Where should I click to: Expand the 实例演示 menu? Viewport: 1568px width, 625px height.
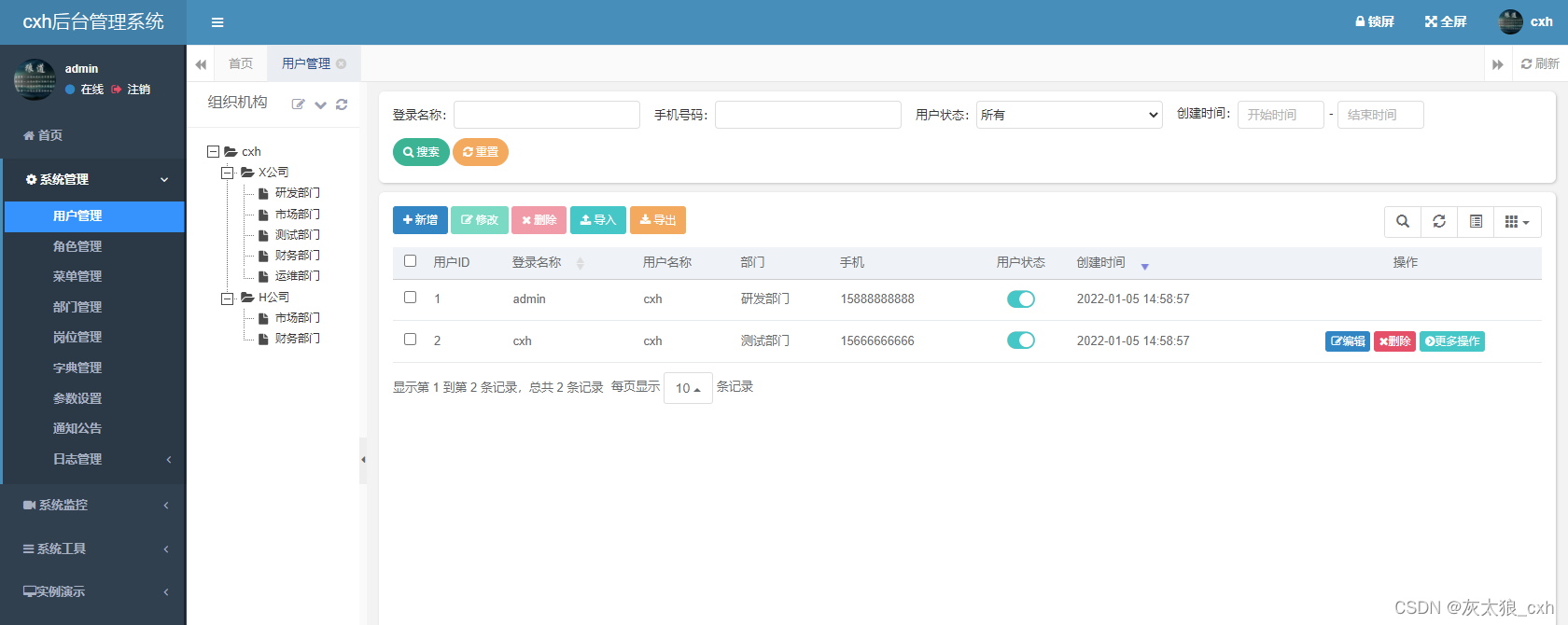pyautogui.click(x=93, y=591)
